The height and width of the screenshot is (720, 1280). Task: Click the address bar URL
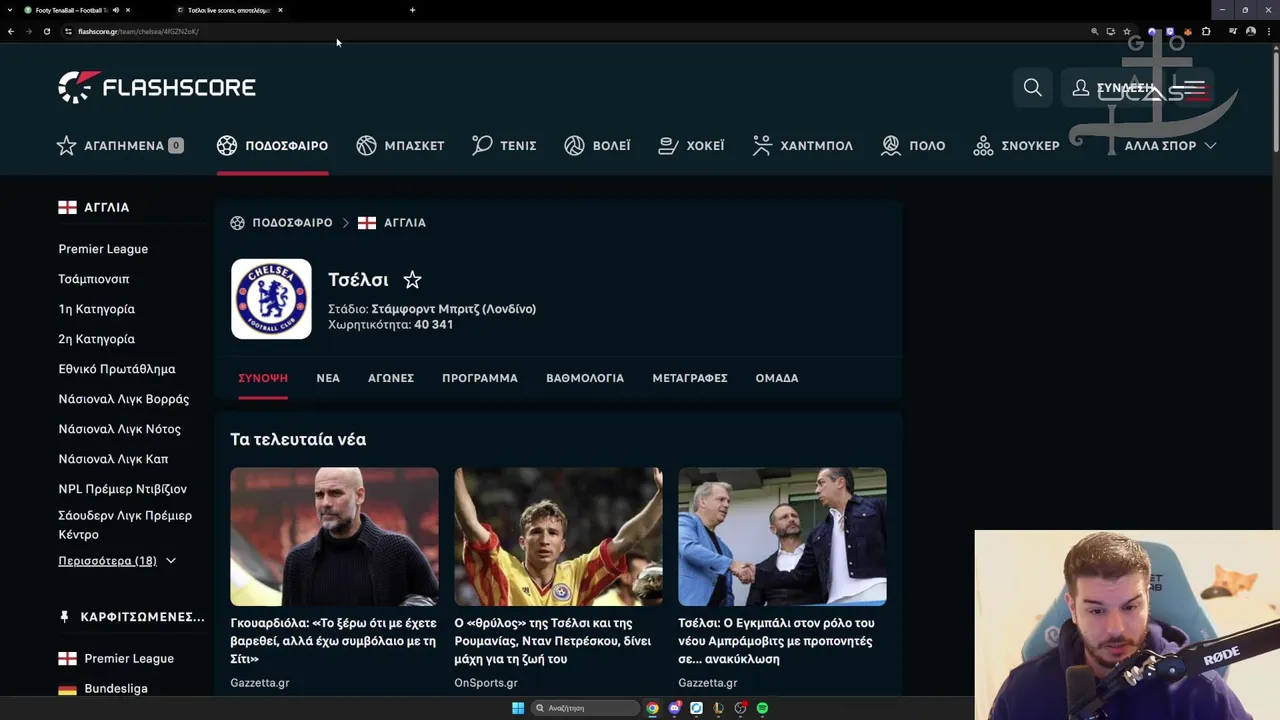click(x=139, y=31)
